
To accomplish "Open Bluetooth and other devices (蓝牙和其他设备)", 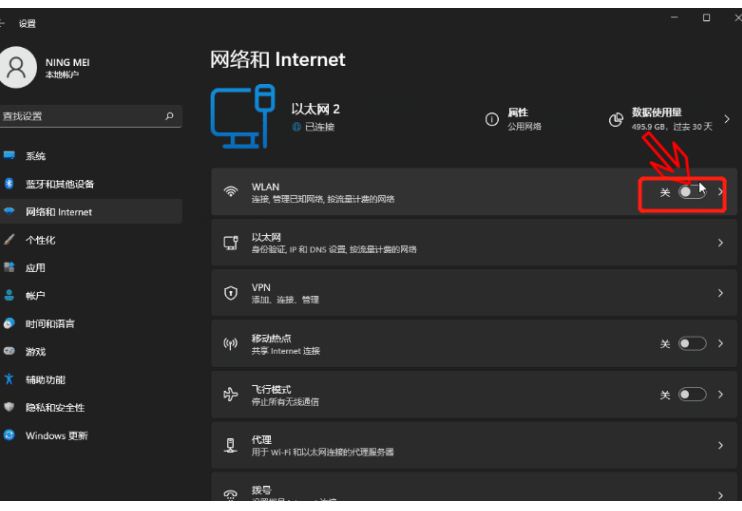I will pos(60,184).
